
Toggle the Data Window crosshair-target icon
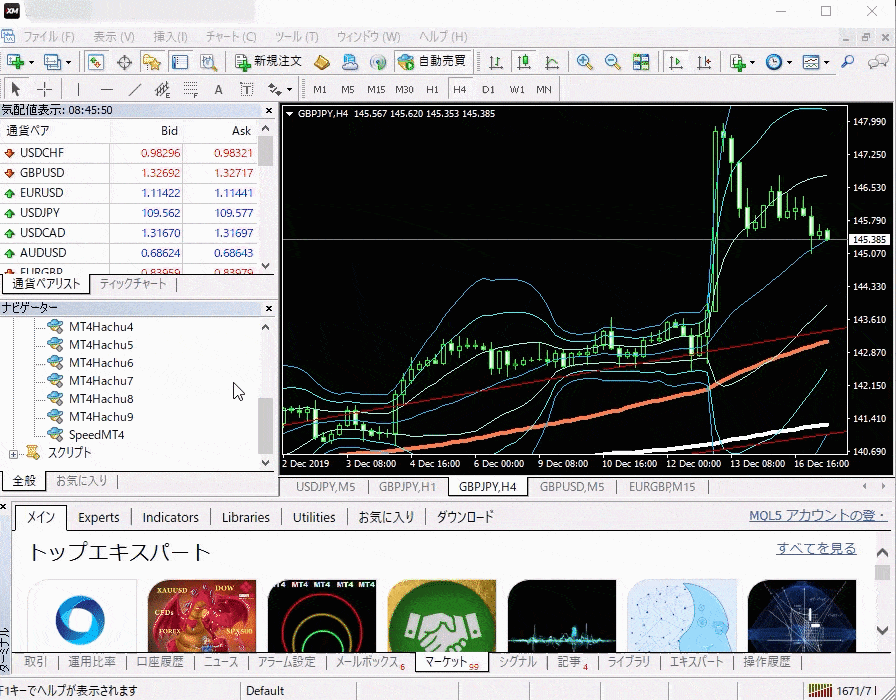pyautogui.click(x=124, y=62)
